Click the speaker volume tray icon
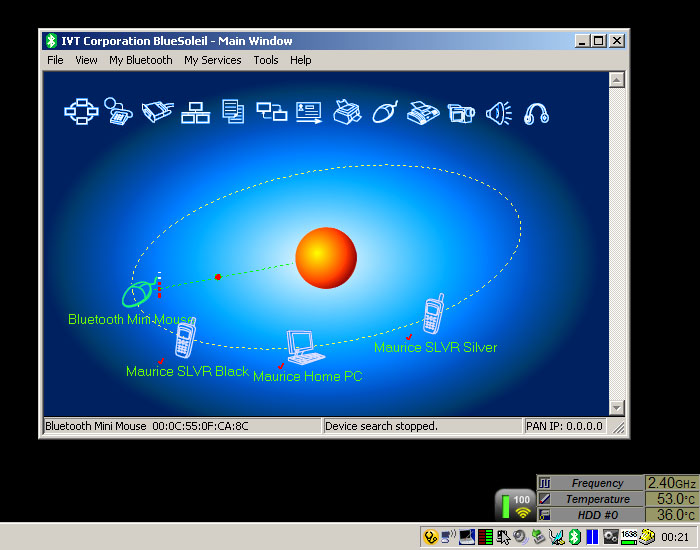Image resolution: width=700 pixels, height=550 pixels. point(520,537)
